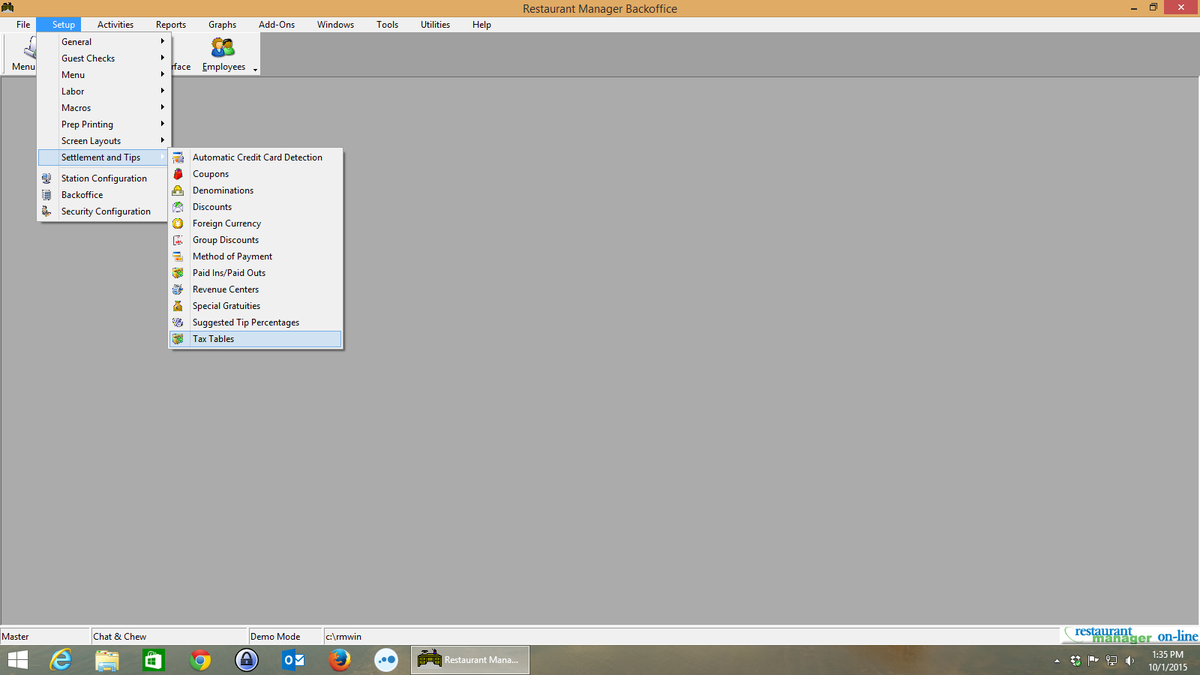Click the toolbar overflow arrow after Employees
Viewport: 1200px width, 675px height.
coord(256,70)
